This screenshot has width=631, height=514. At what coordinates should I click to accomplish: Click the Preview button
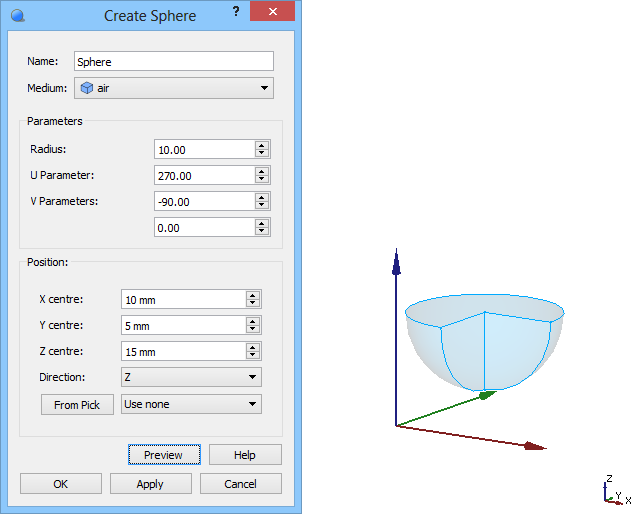164,455
